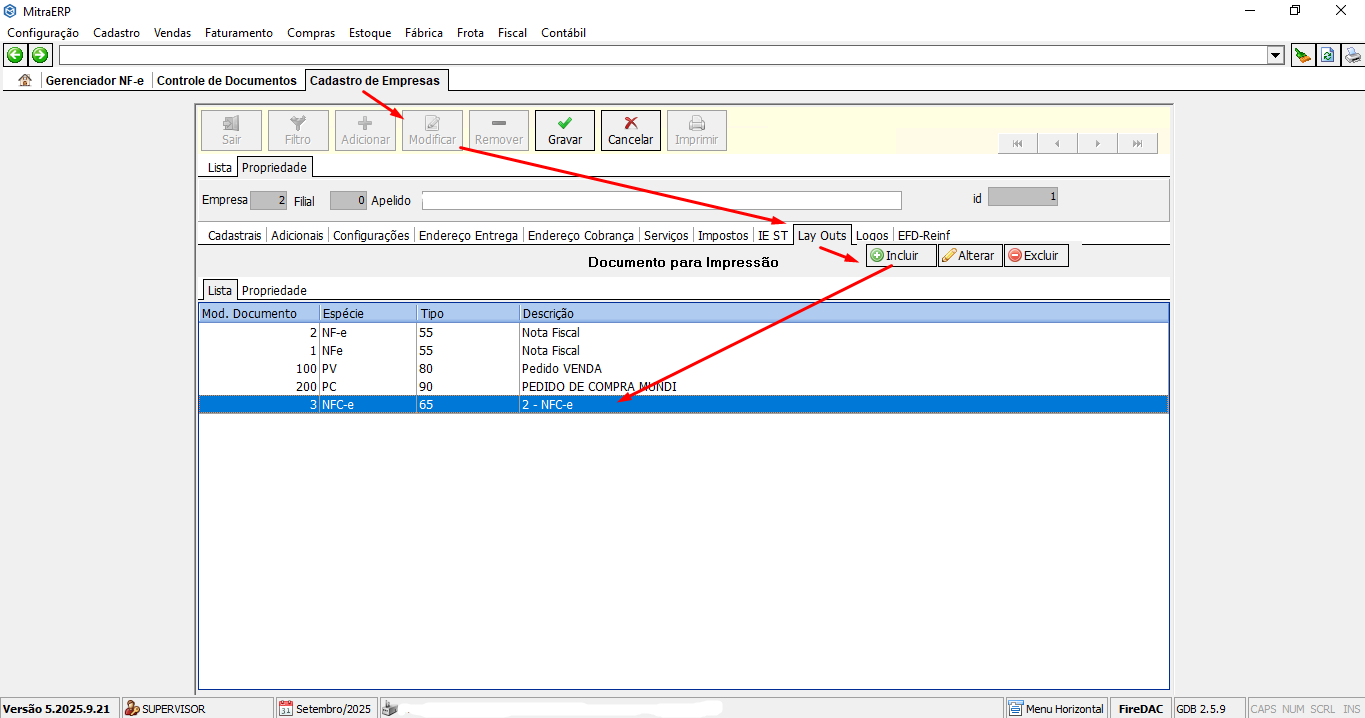This screenshot has width=1365, height=718.
Task: Switch to the EFD-Reinf tab
Action: point(923,236)
